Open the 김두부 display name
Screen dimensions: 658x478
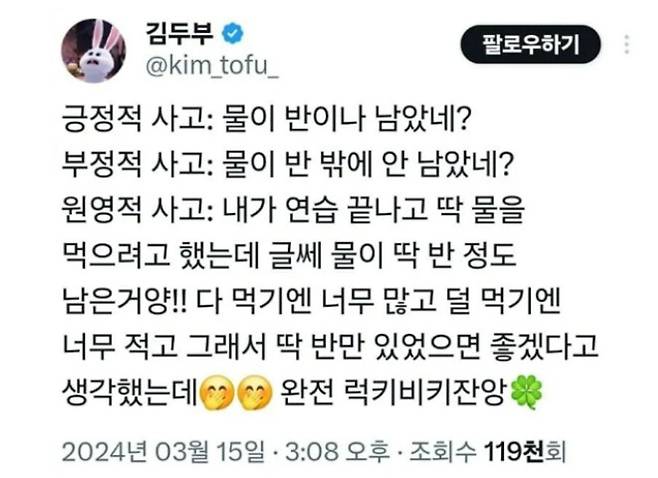(180, 34)
